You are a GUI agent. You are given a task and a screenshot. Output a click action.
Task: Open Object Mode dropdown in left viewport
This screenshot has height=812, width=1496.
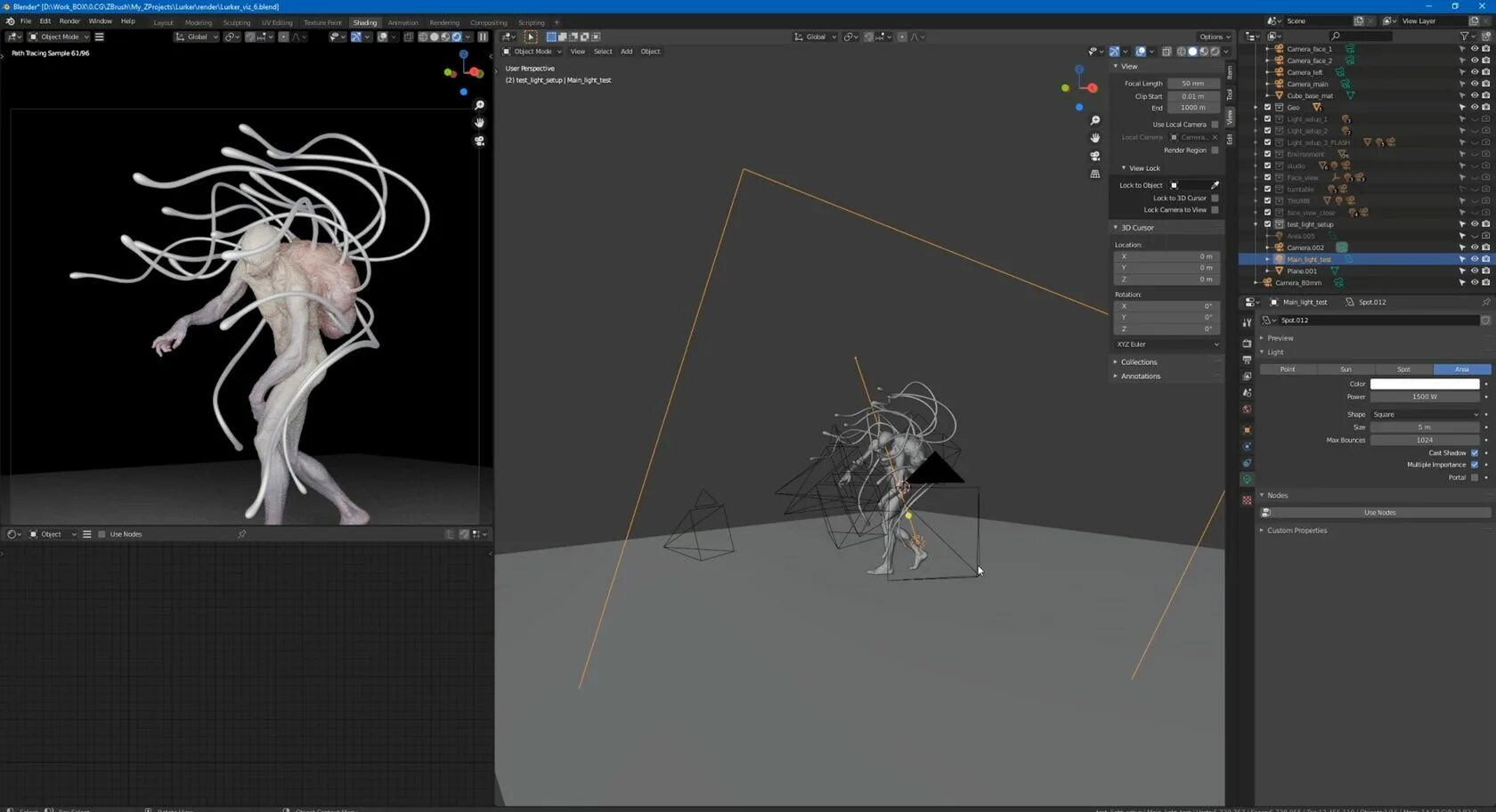(x=59, y=37)
